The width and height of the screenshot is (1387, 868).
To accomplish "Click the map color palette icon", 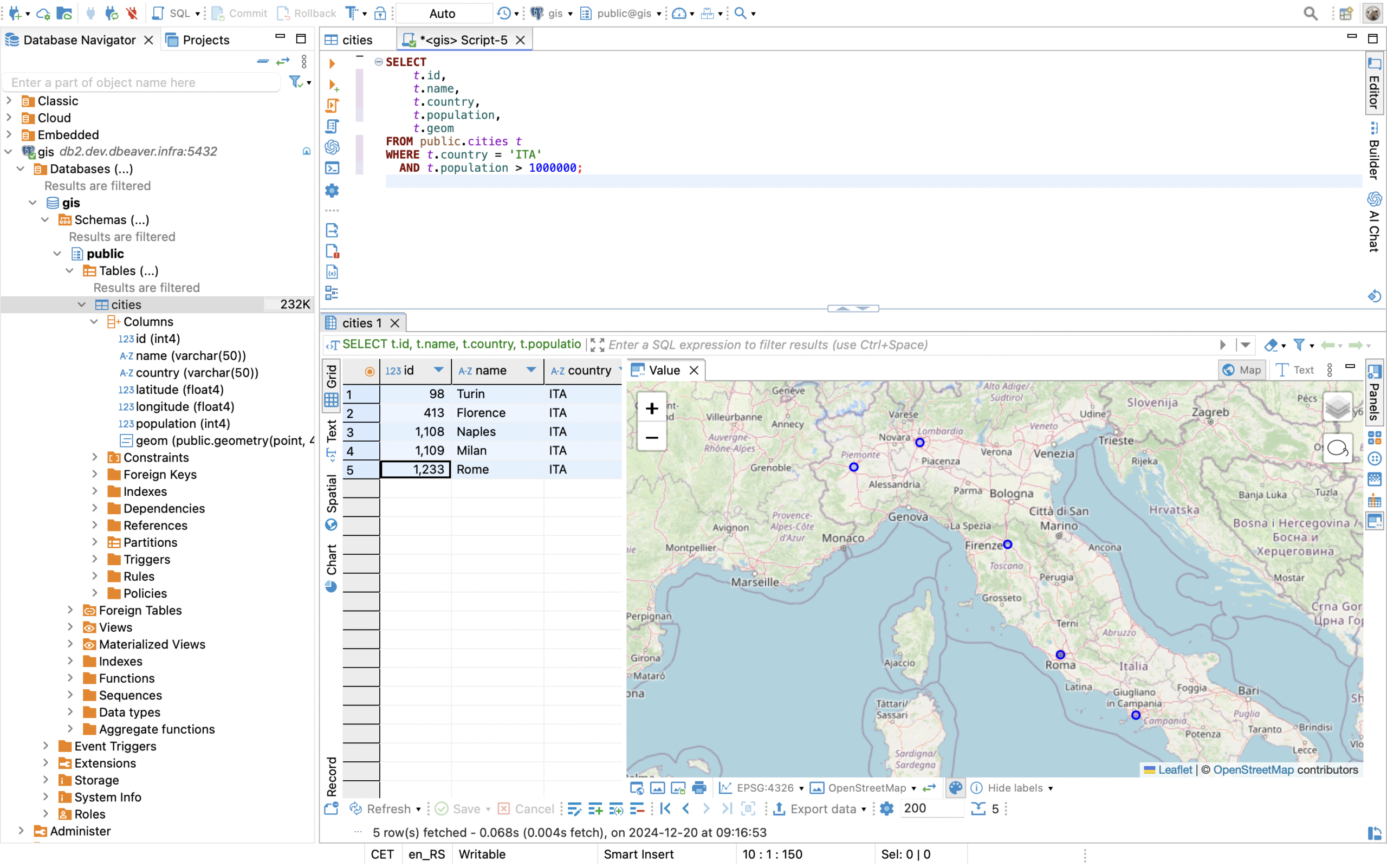I will [955, 788].
